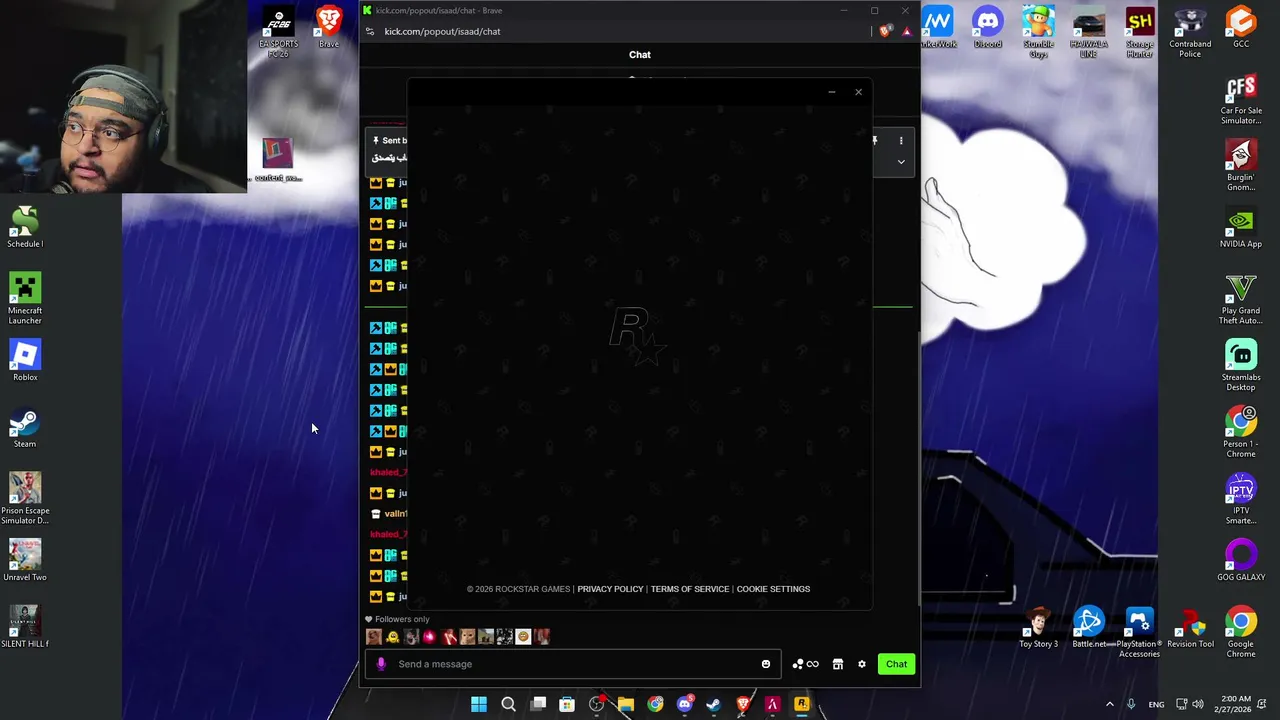The width and height of the screenshot is (1280, 720).
Task: Open the Person 1 - Chrome shortcut
Action: point(1241,432)
